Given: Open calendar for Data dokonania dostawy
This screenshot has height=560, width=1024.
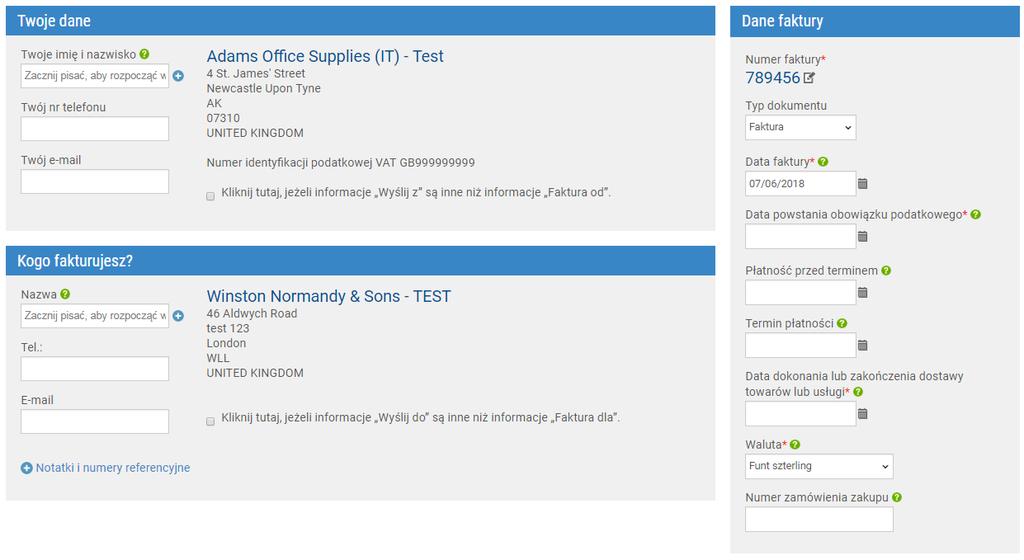Looking at the screenshot, I should (863, 414).
